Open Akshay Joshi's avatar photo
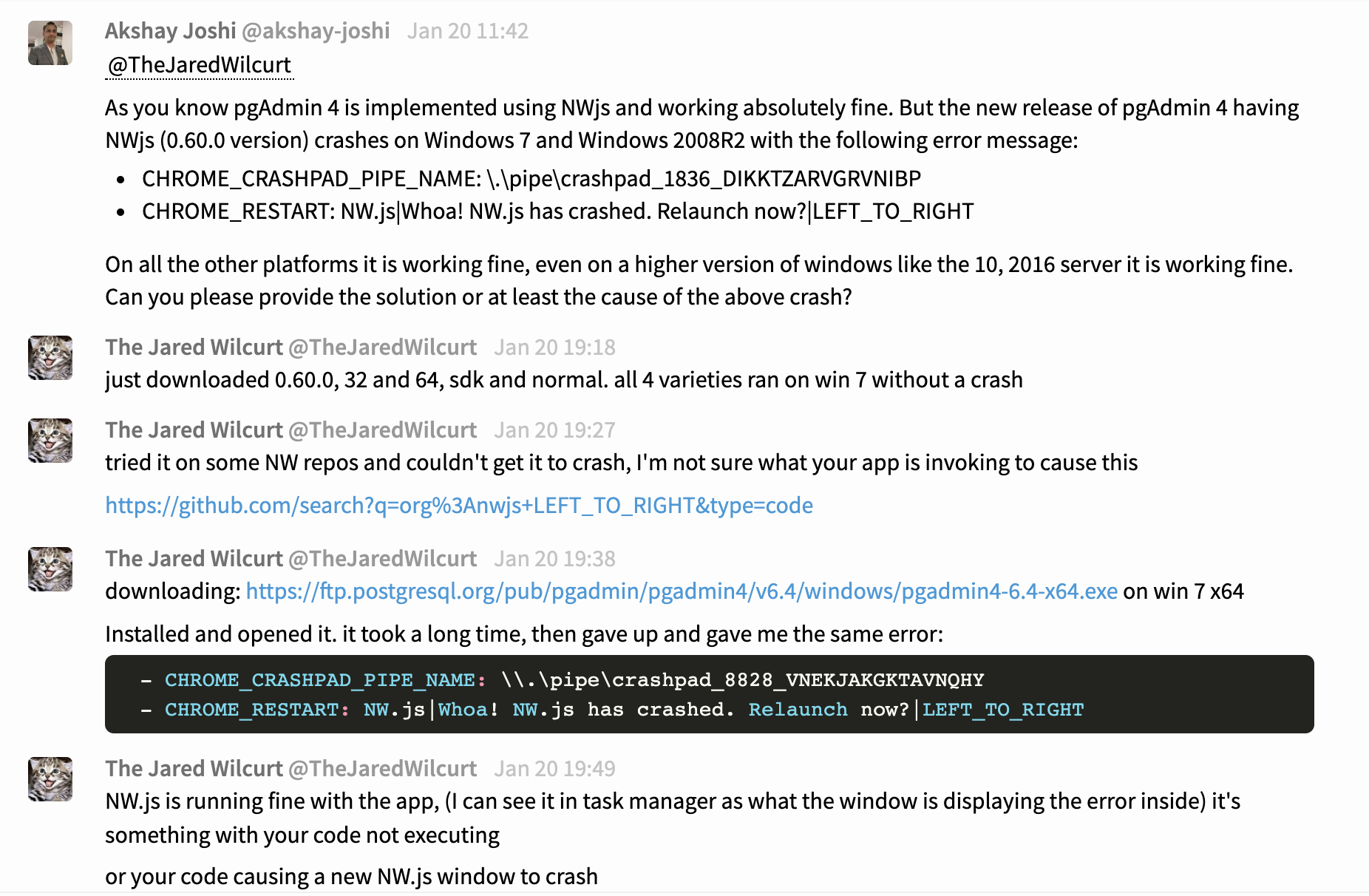This screenshot has width=1369, height=896. tap(50, 43)
